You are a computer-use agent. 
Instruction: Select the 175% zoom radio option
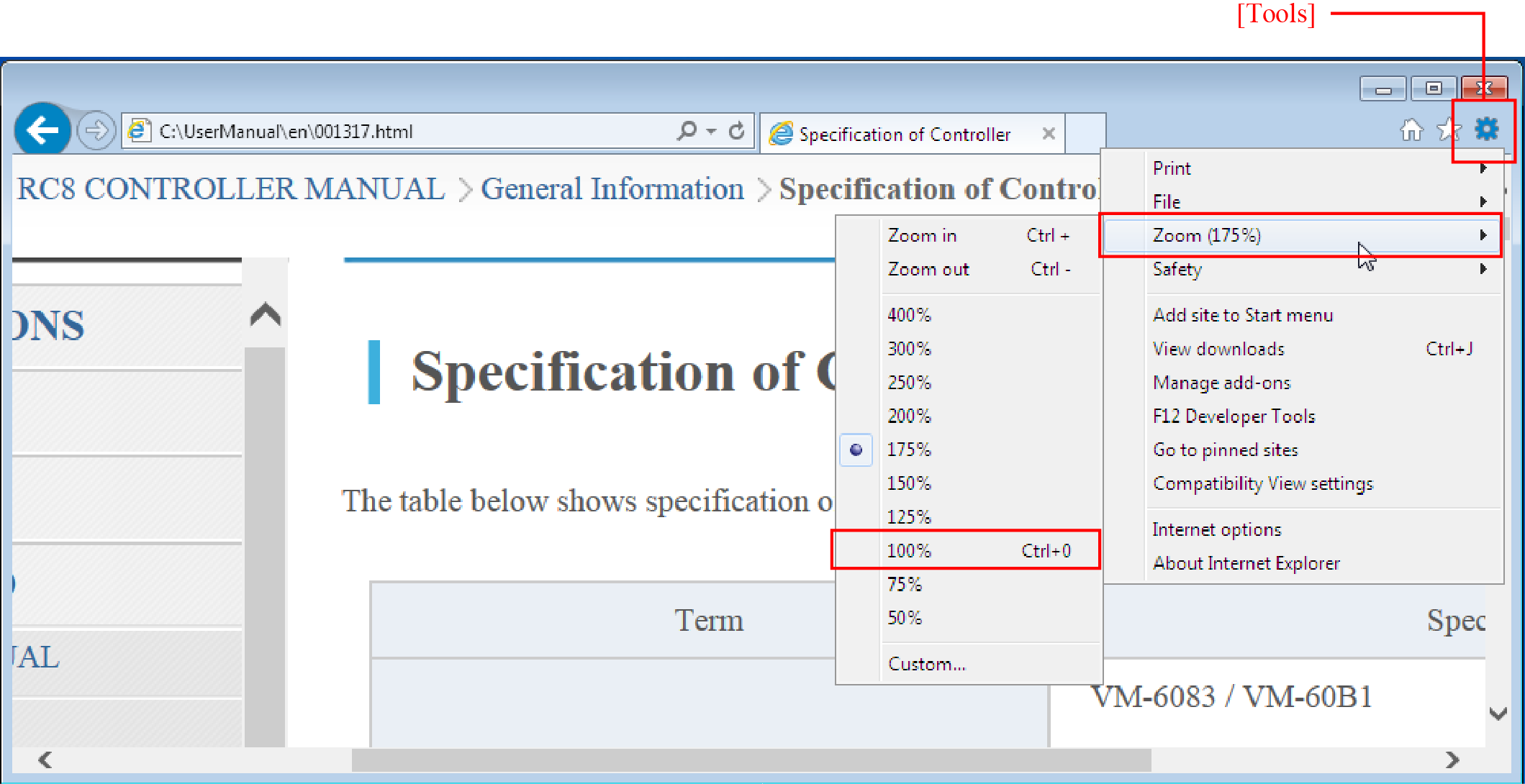click(x=908, y=450)
